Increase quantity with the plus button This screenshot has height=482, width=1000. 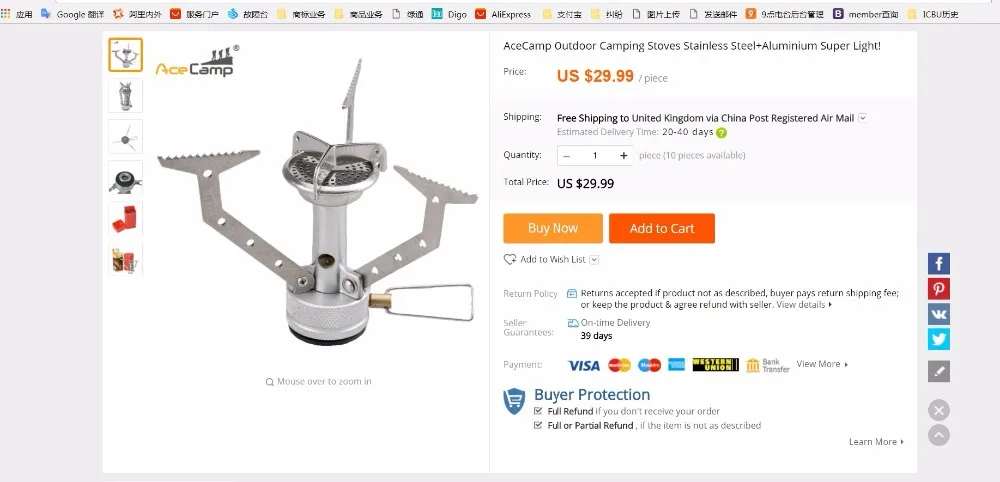click(x=623, y=156)
